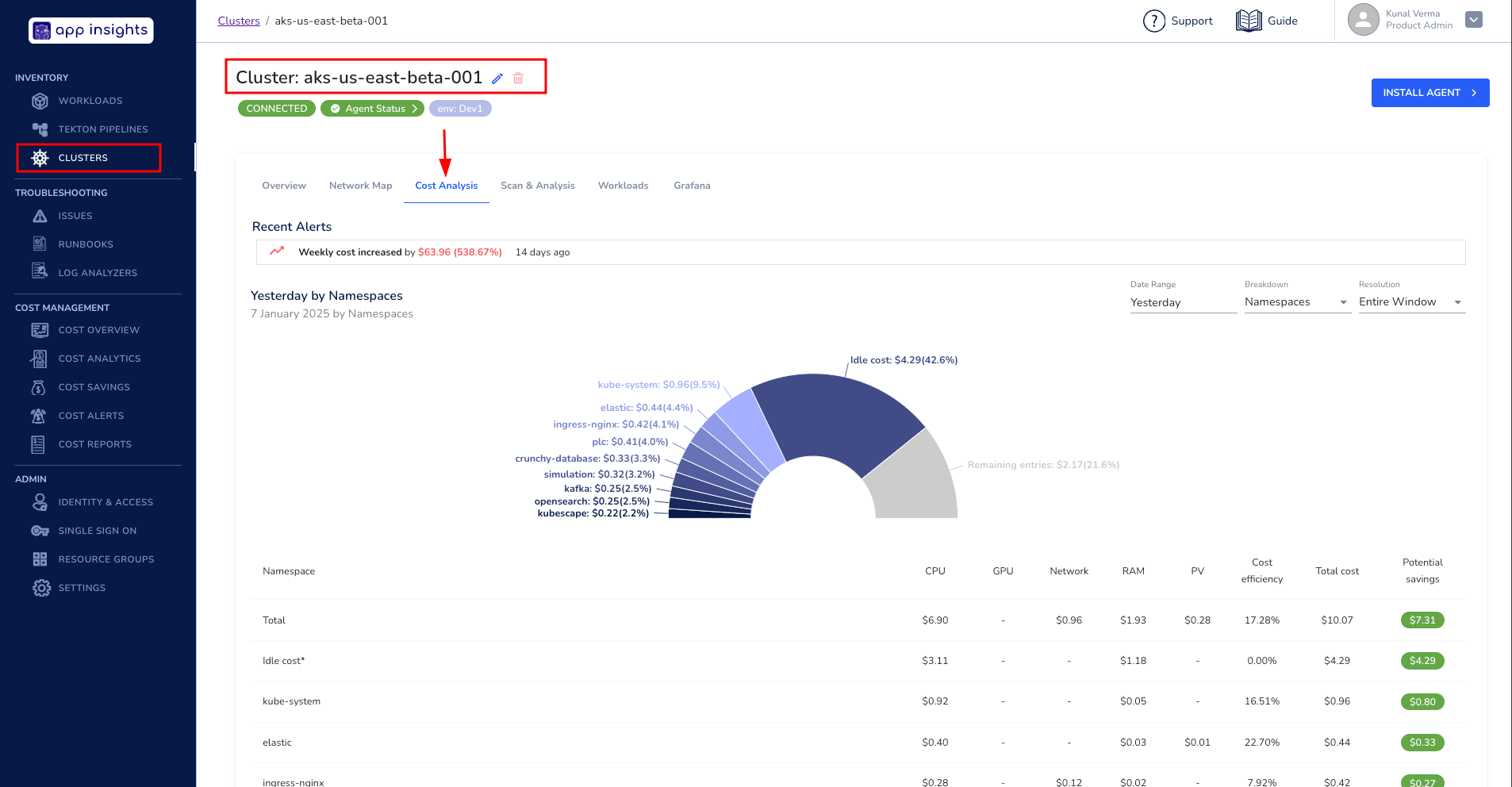Click the Single Sign On key icon
The image size is (1512, 787).
[40, 531]
